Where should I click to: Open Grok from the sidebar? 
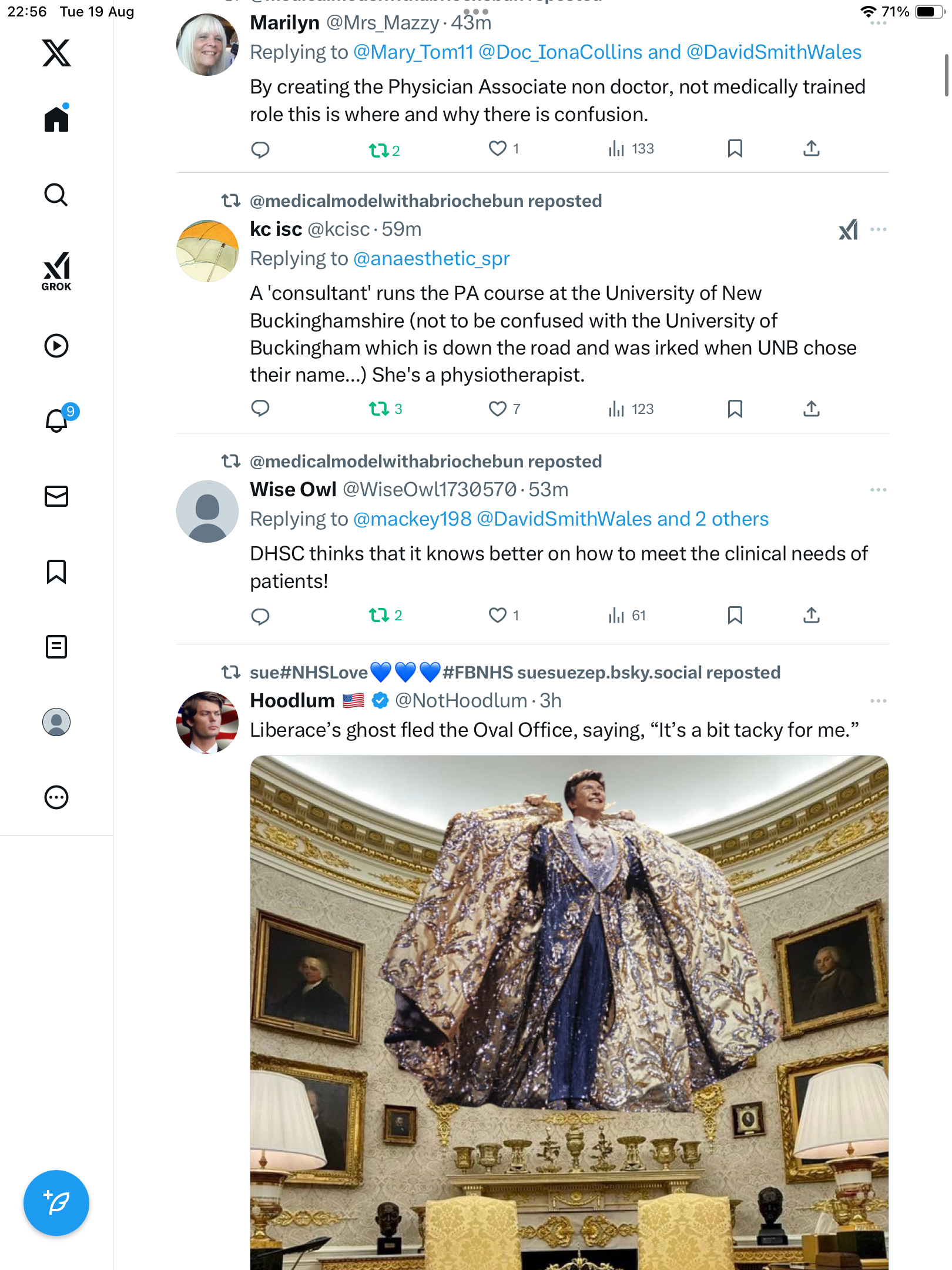click(x=56, y=271)
